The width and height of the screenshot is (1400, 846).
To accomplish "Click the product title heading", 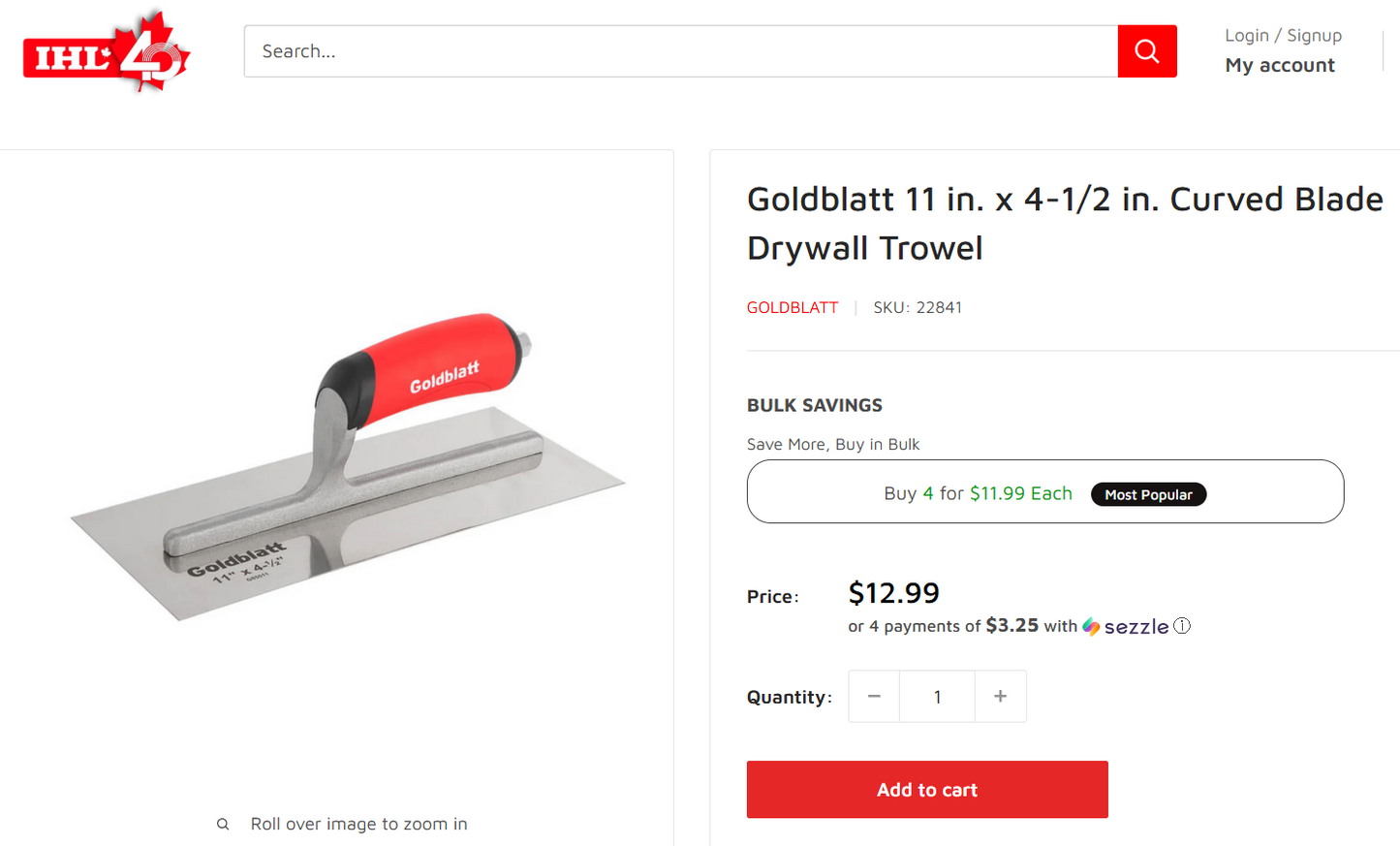I will pos(1064,223).
